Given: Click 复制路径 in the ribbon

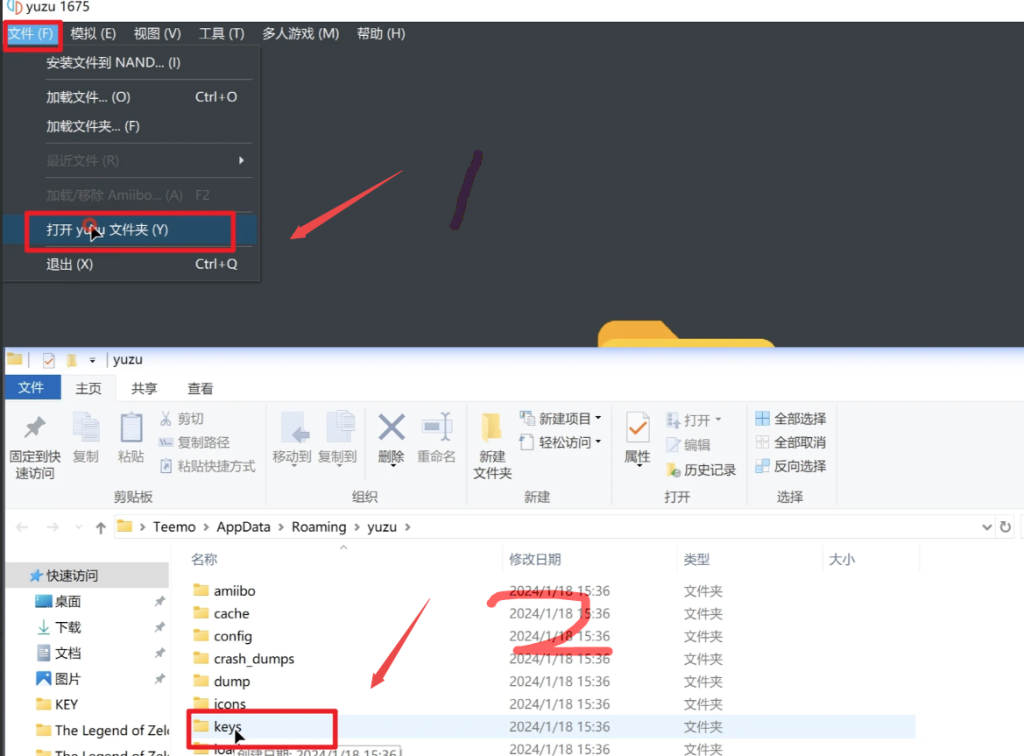Looking at the screenshot, I should coord(195,443).
